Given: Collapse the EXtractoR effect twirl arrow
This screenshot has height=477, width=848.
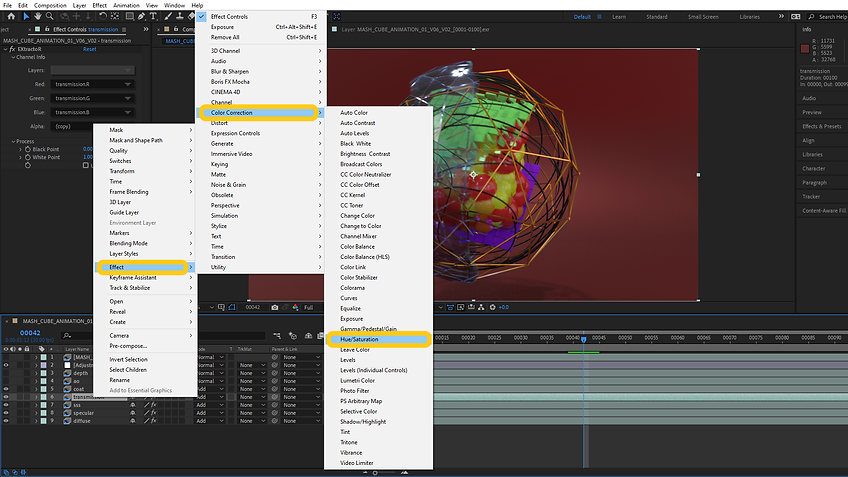Looking at the screenshot, I should (6, 49).
